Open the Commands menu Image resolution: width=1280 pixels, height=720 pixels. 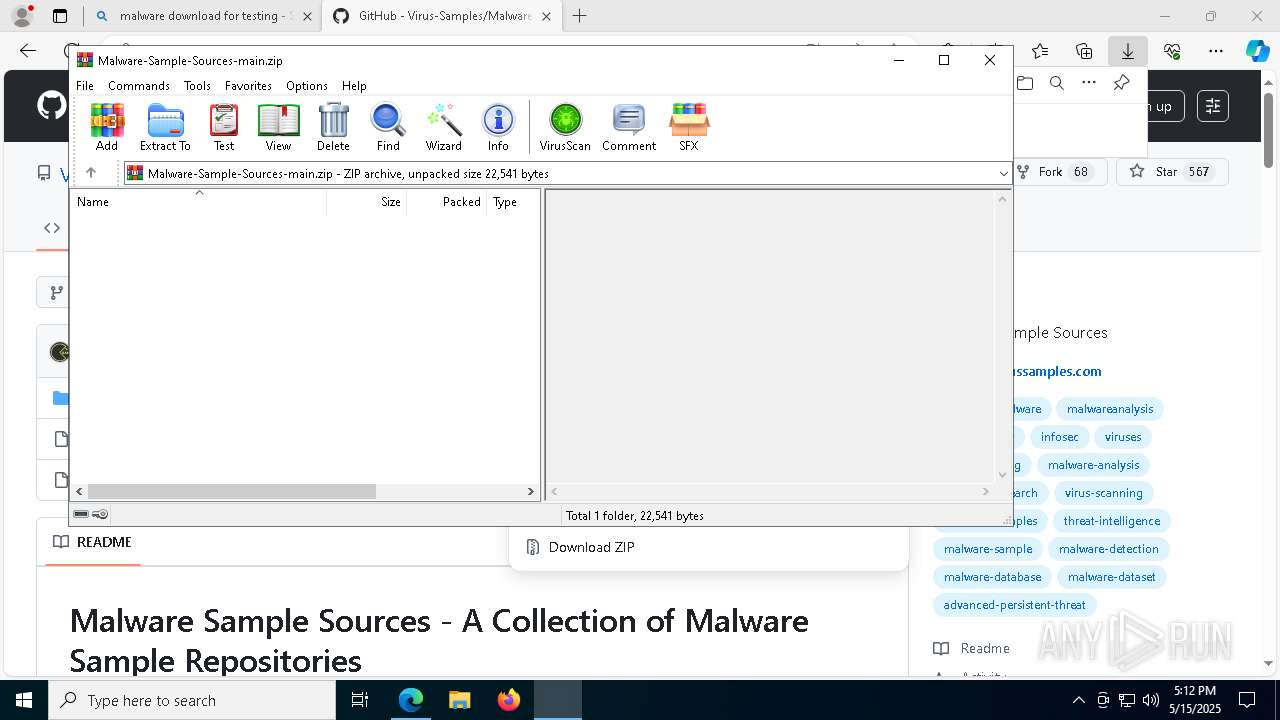(x=139, y=86)
